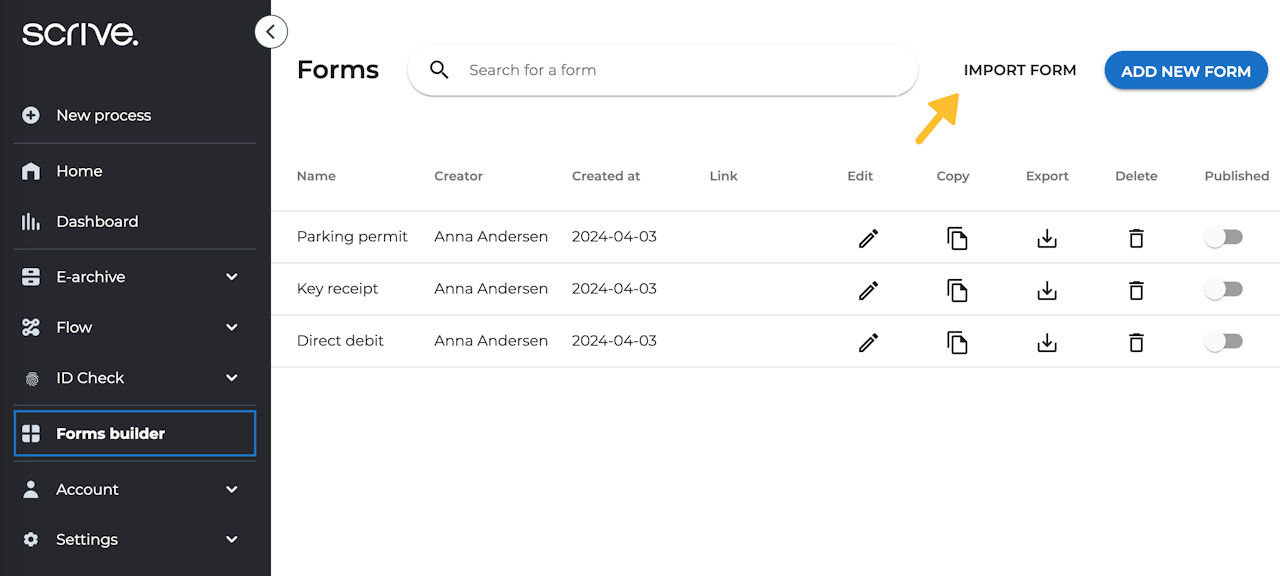The height and width of the screenshot is (576, 1280).
Task: Collapse the sidebar with the arrow button
Action: click(x=271, y=32)
